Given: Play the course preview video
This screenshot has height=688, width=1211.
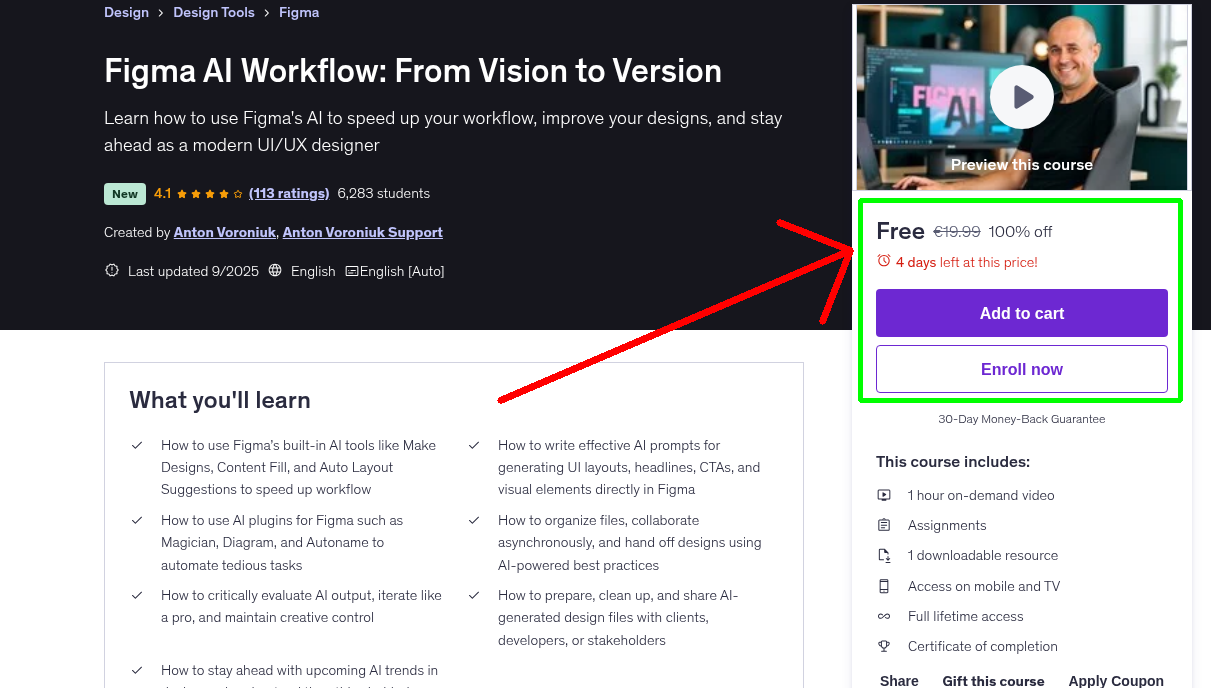Looking at the screenshot, I should click(x=1021, y=97).
